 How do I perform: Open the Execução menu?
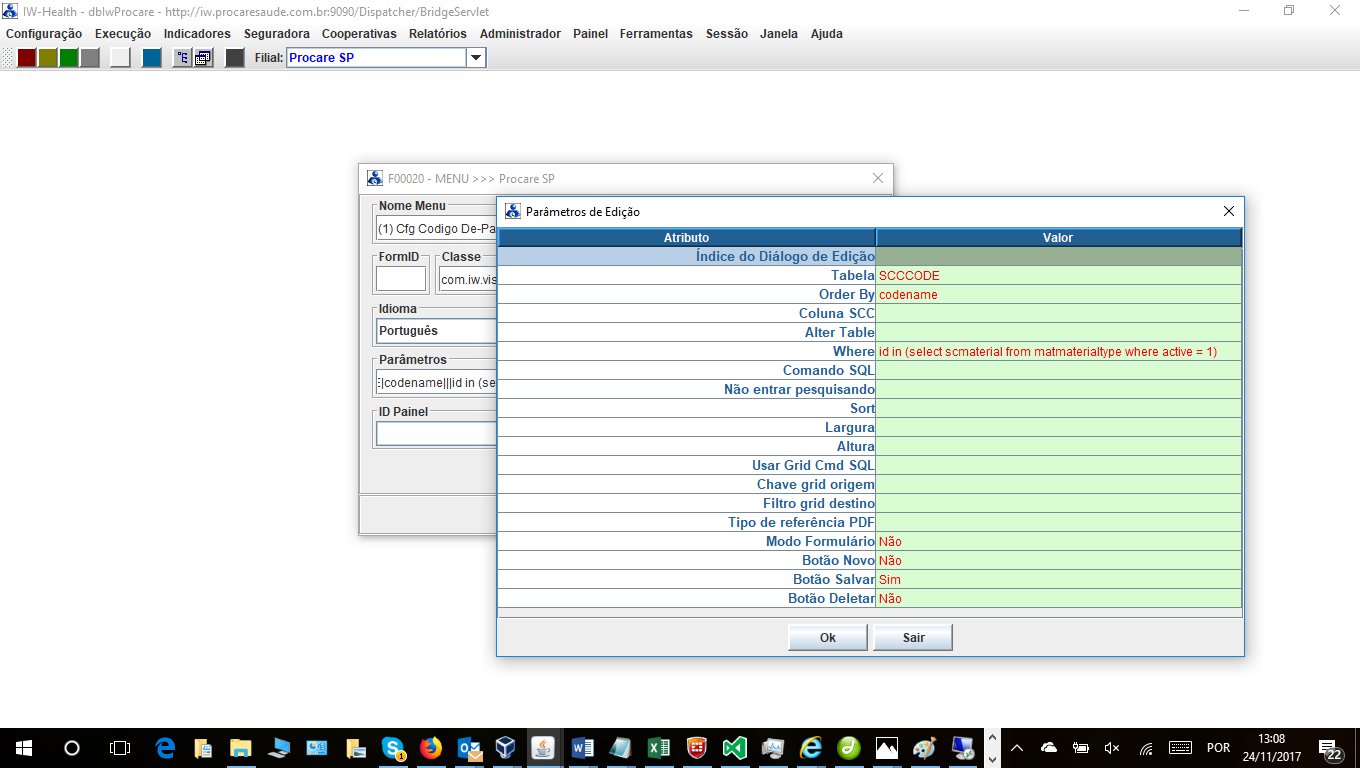click(x=123, y=33)
